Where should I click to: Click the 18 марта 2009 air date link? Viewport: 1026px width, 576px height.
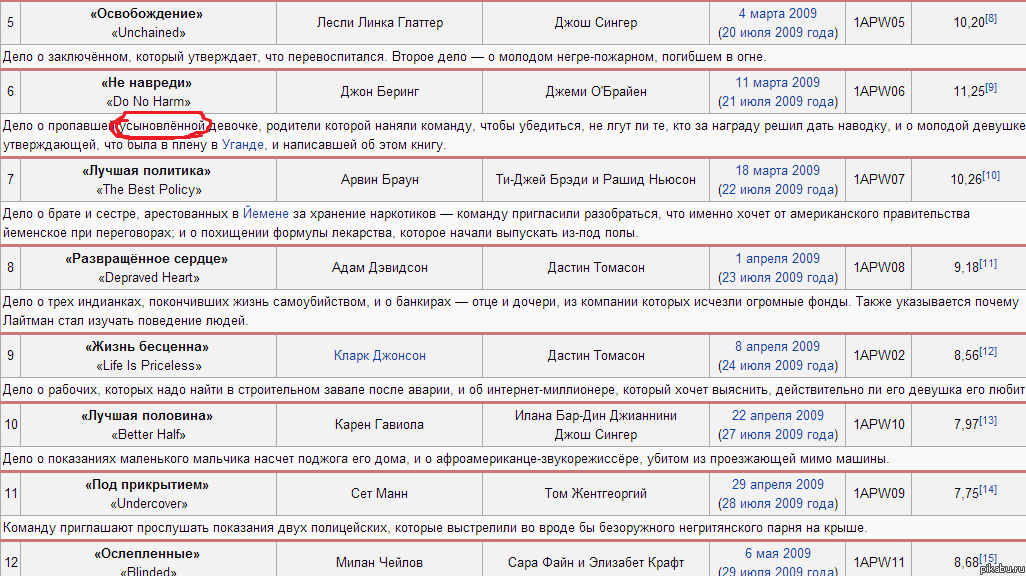777,171
